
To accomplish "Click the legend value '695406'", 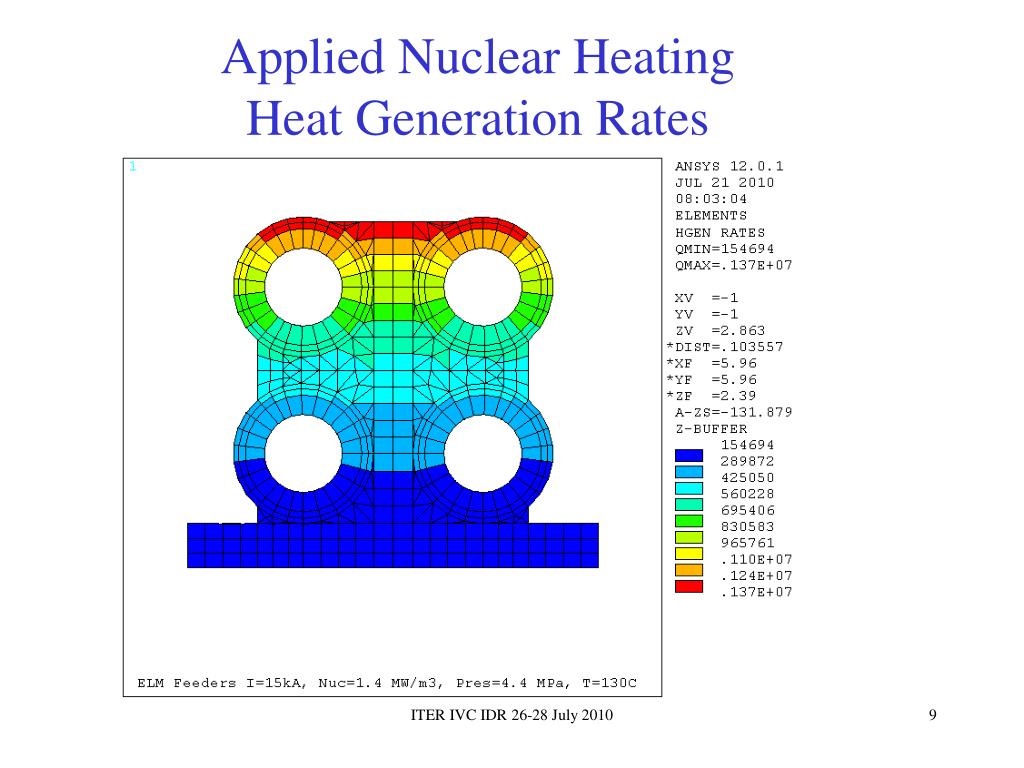I will 747,510.
